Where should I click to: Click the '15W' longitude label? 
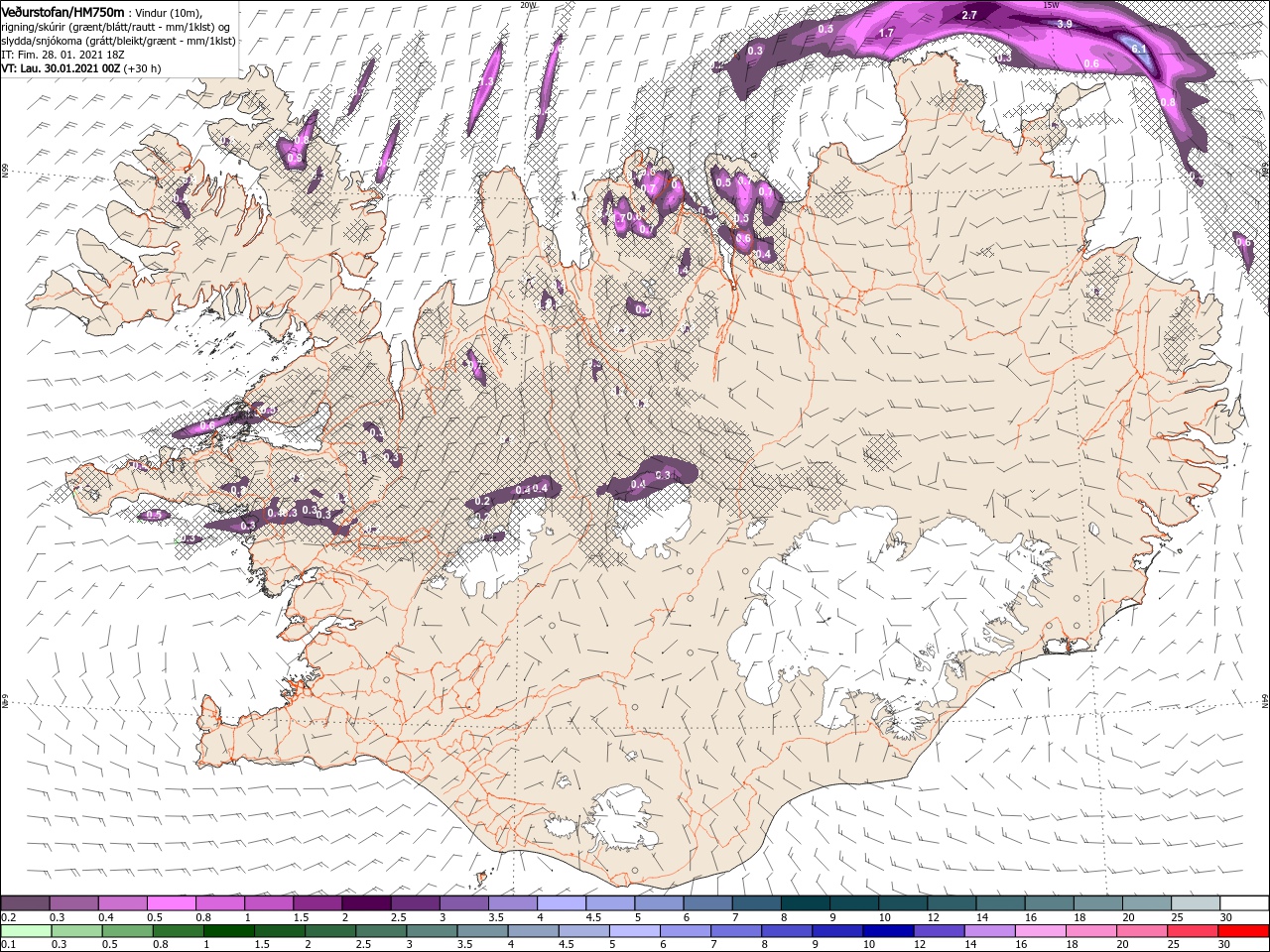(1051, 4)
